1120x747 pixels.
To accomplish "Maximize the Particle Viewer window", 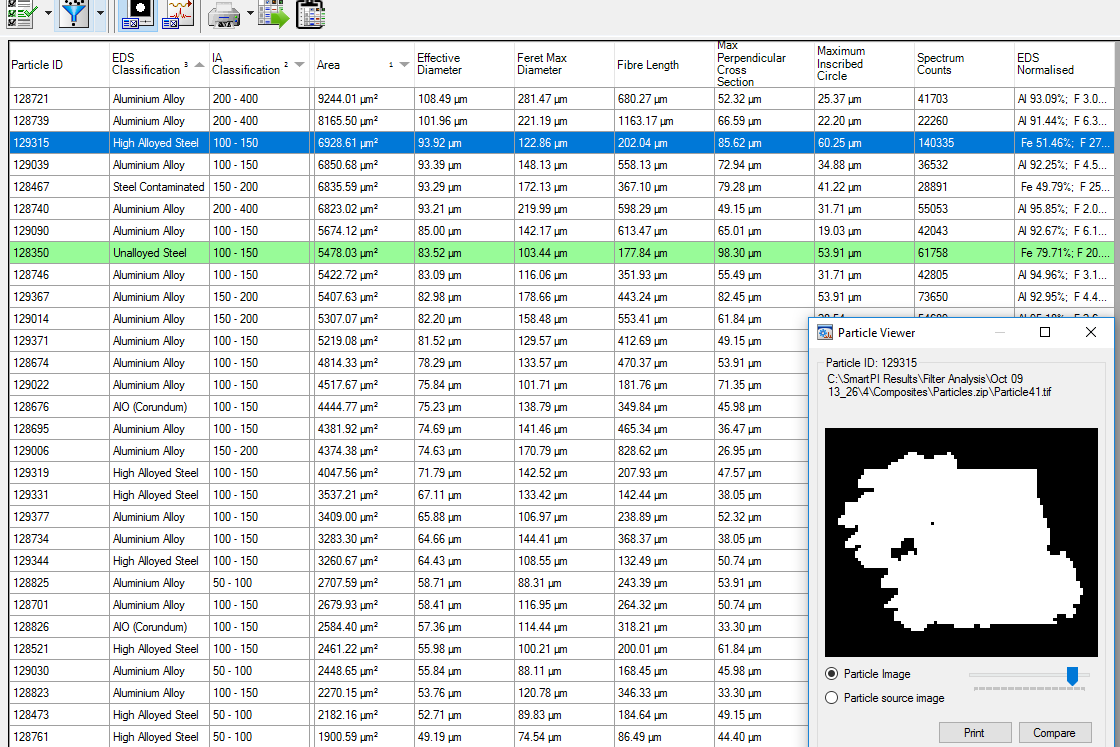I will [x=1045, y=333].
